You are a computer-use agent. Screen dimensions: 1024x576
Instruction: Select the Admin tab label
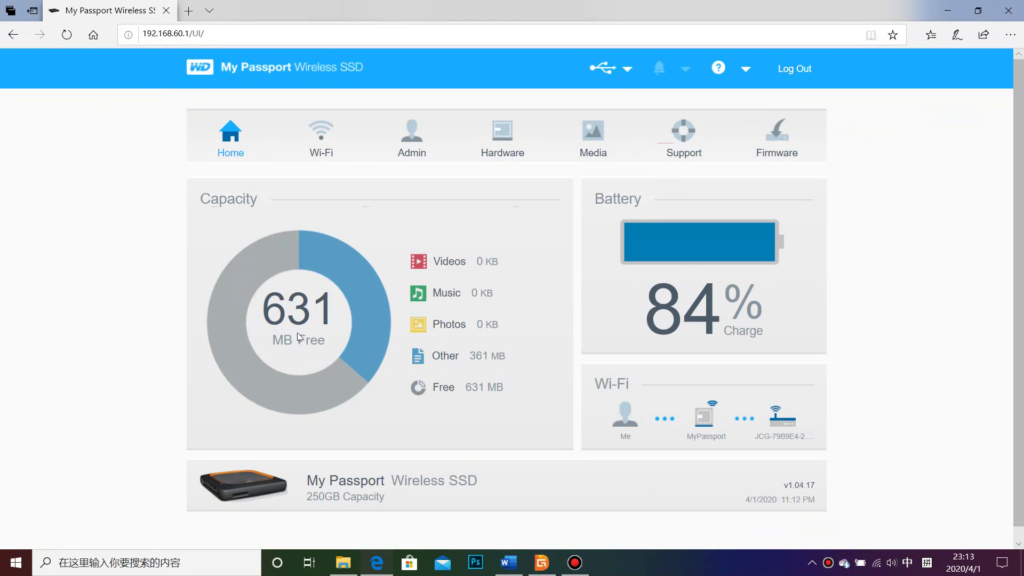[x=411, y=153]
